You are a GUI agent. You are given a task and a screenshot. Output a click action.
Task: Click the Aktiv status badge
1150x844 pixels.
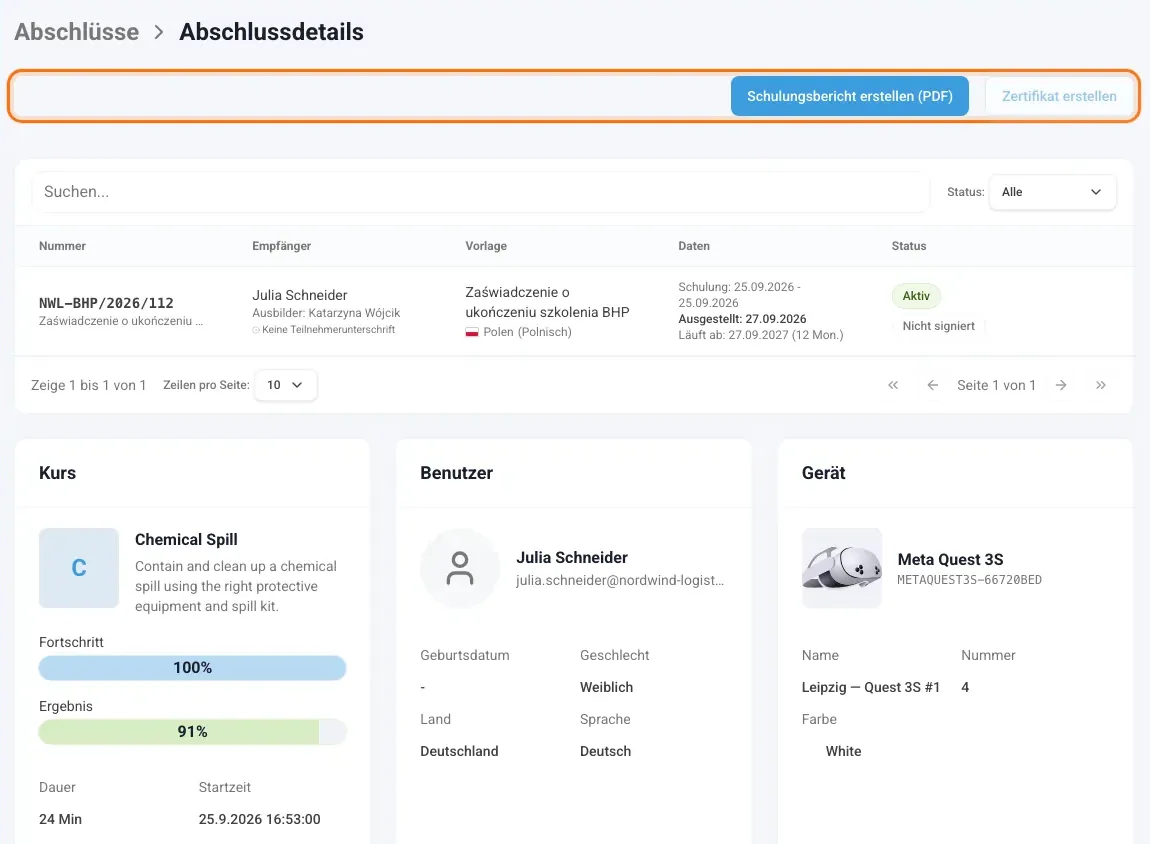(915, 296)
